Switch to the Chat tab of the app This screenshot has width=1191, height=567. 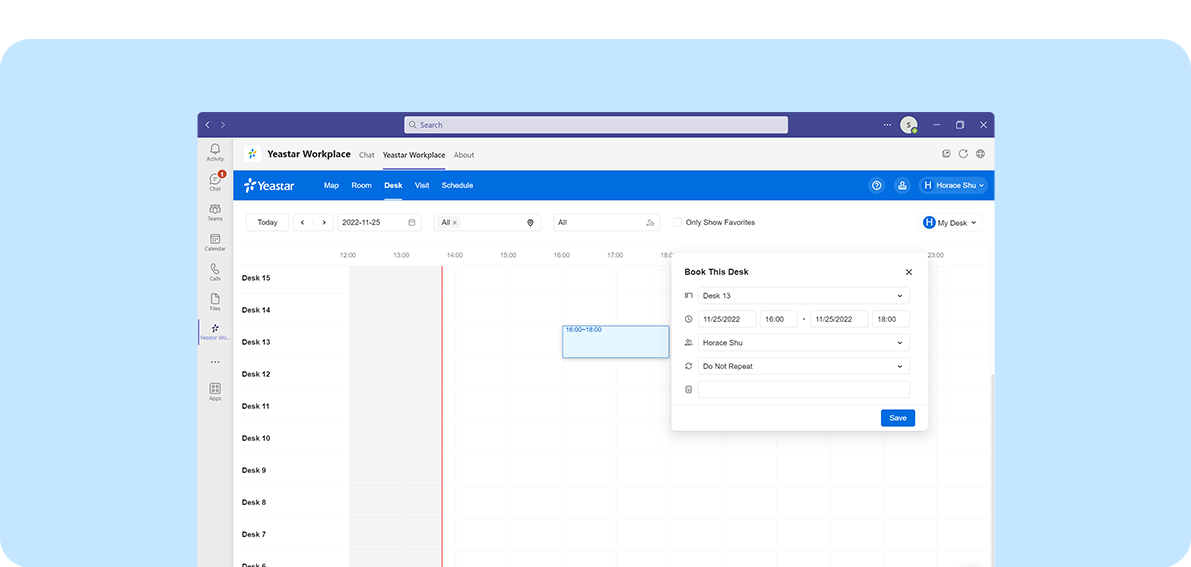tap(367, 155)
